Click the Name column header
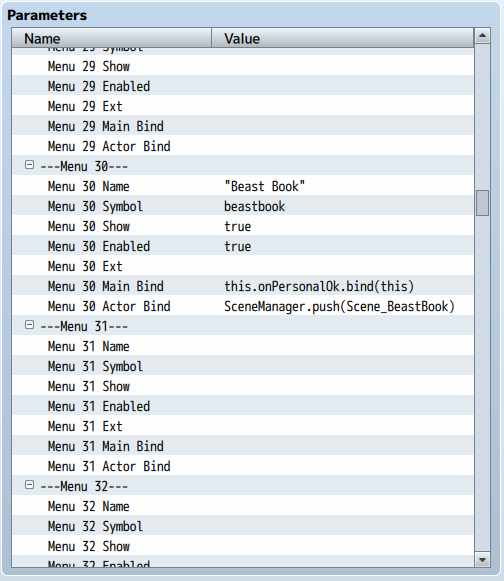The image size is (504, 581). (x=112, y=38)
